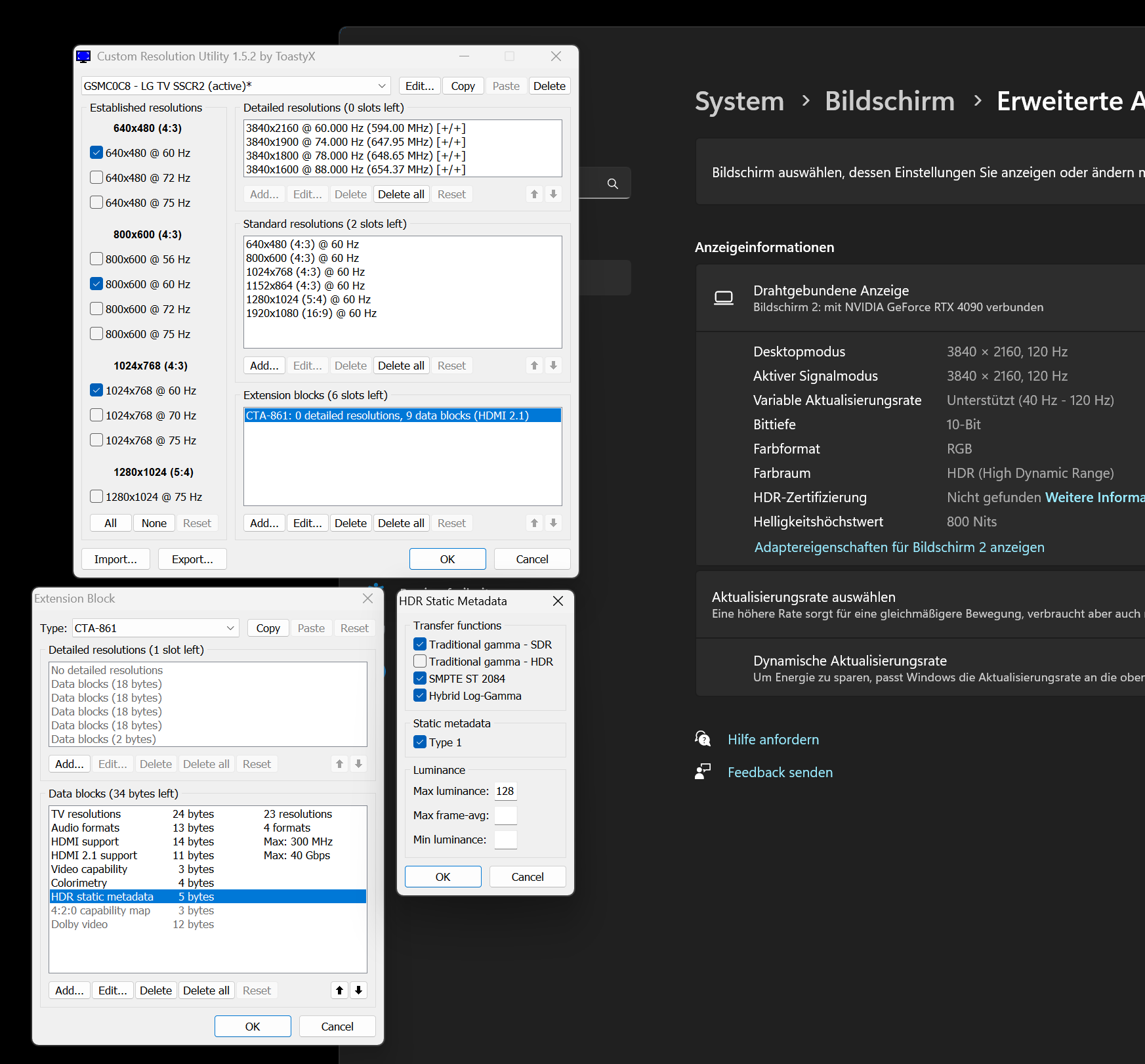Screen dimensions: 1145x1064
Task: Enable the 640x480 @ 72 Hz checkbox
Action: click(x=96, y=177)
